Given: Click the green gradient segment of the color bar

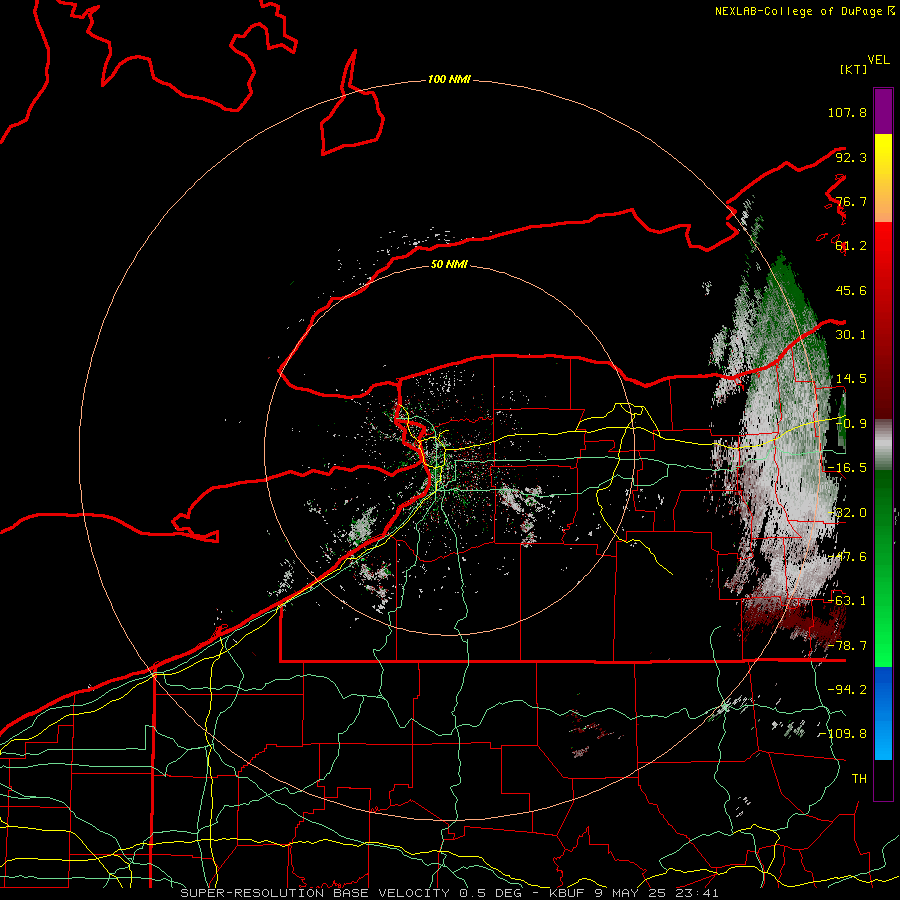Looking at the screenshot, I should 883,568.
